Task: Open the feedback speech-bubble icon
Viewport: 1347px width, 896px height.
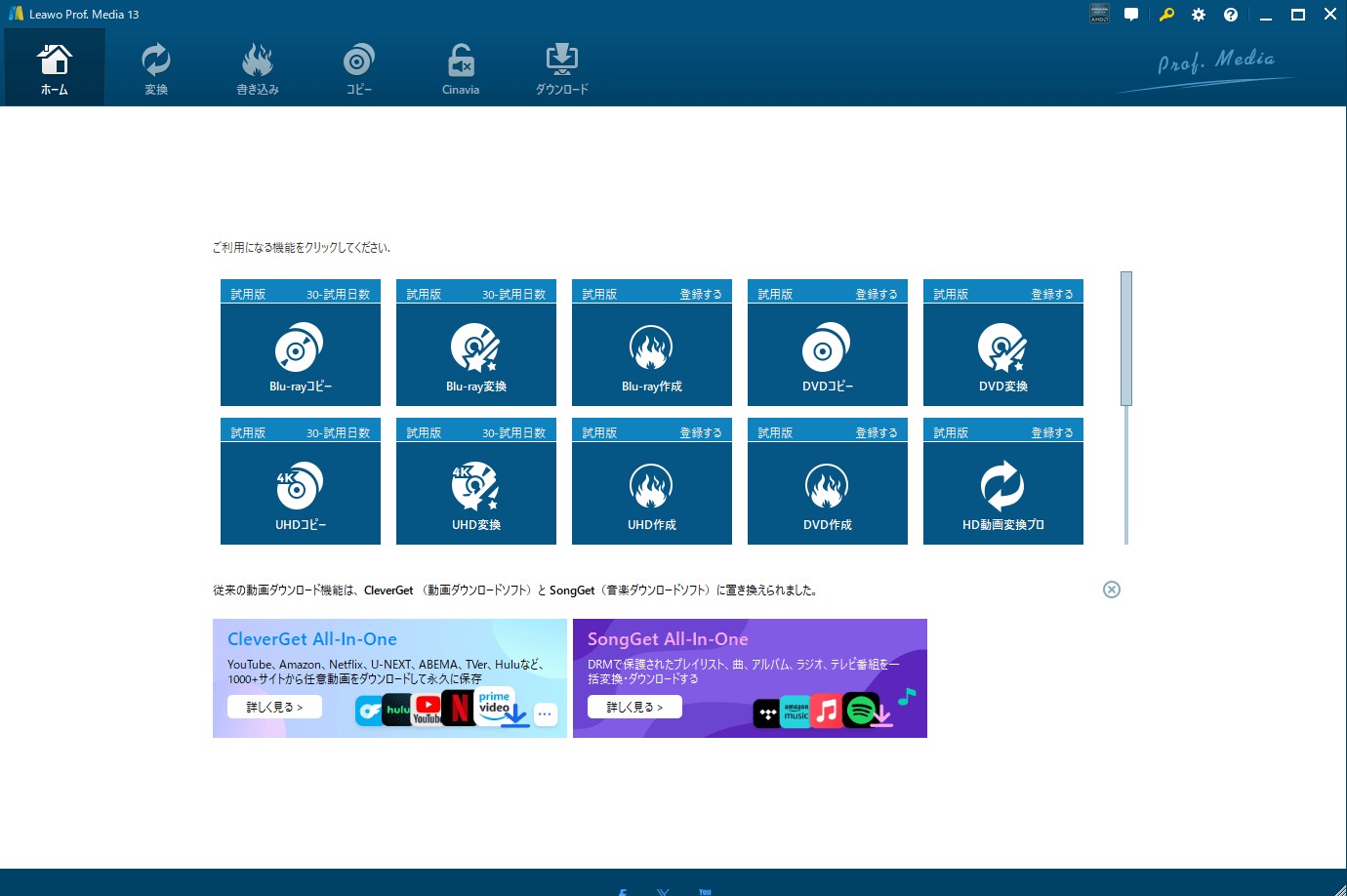Action: click(x=1131, y=15)
